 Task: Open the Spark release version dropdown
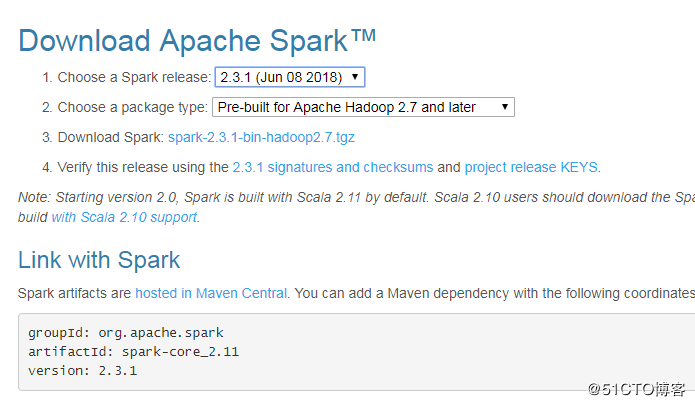click(290, 77)
